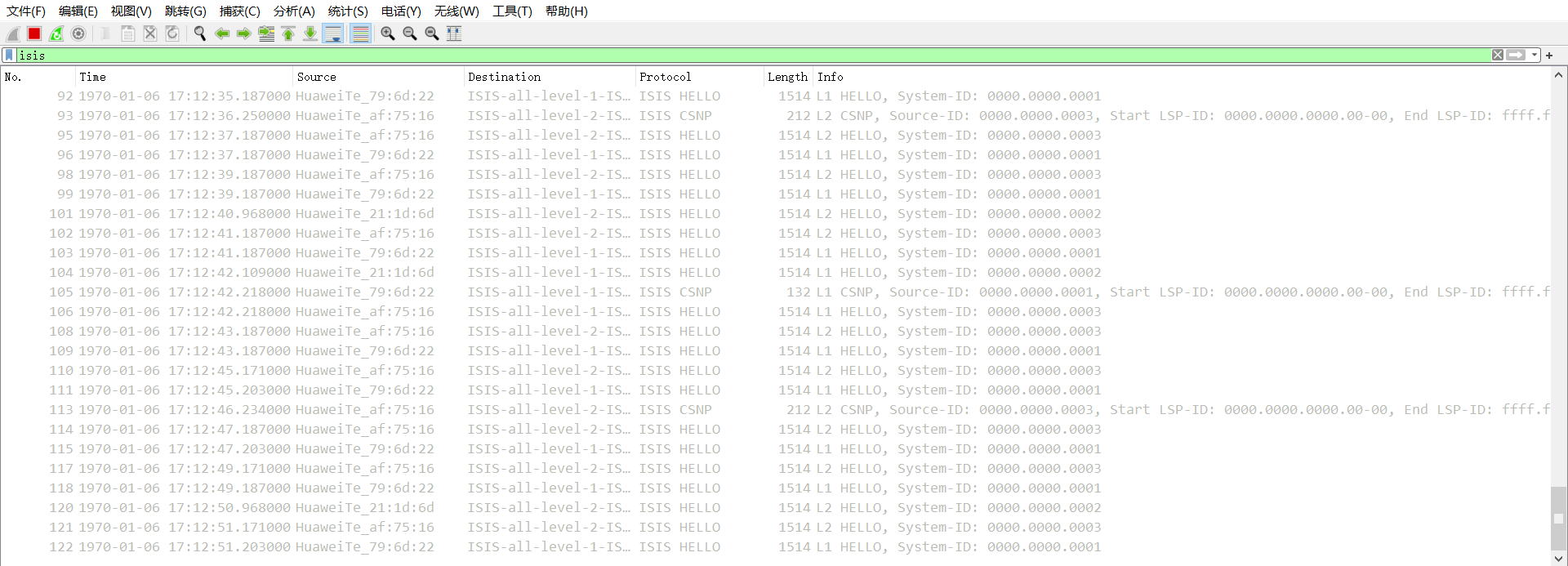Select packet 122 last visible row

click(776, 547)
